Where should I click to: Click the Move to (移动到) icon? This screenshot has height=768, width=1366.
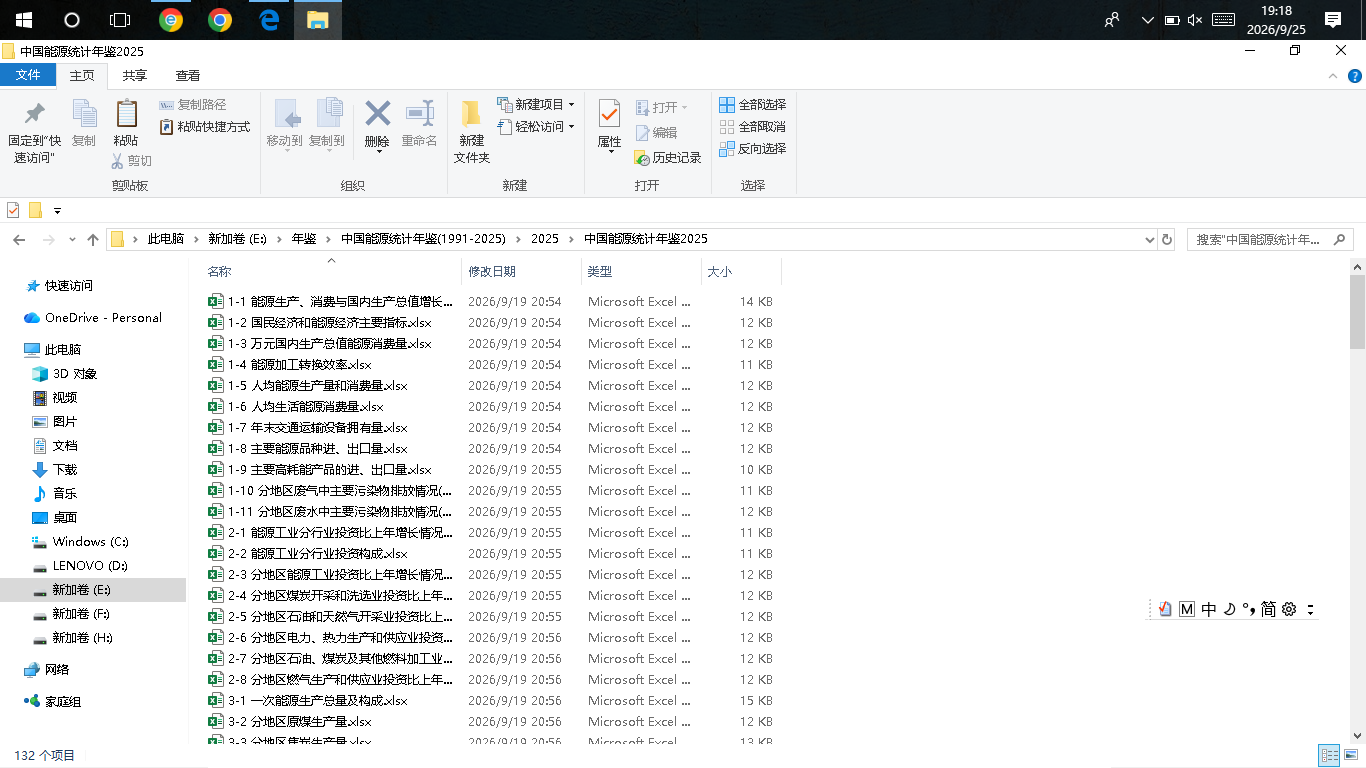286,113
